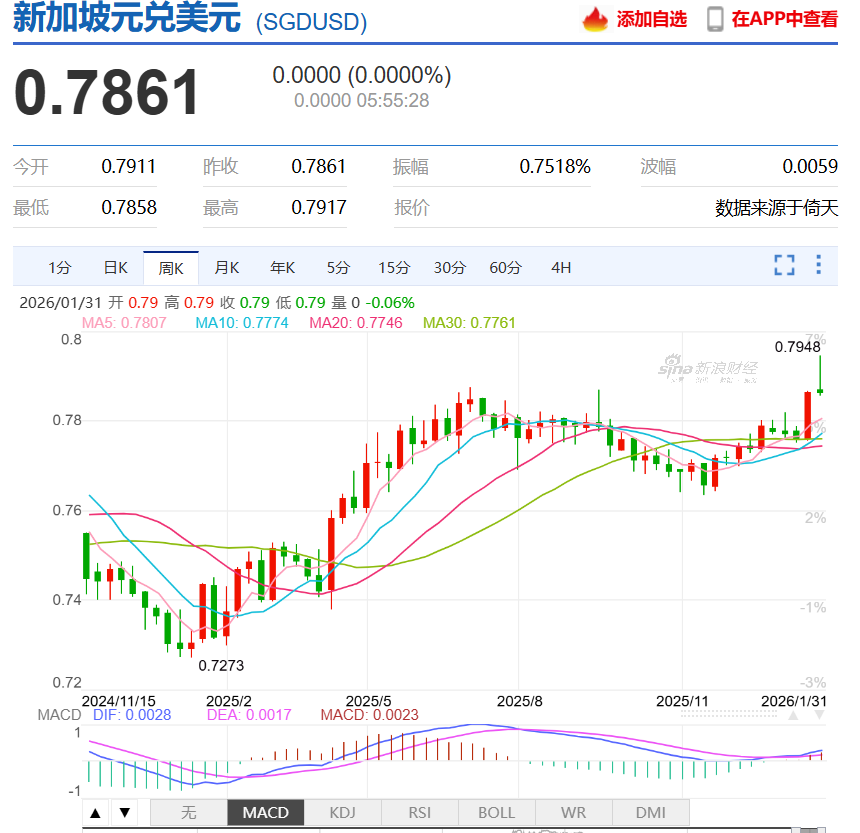Click the phone icon for APP viewing
This screenshot has height=833, width=860.
click(x=715, y=19)
